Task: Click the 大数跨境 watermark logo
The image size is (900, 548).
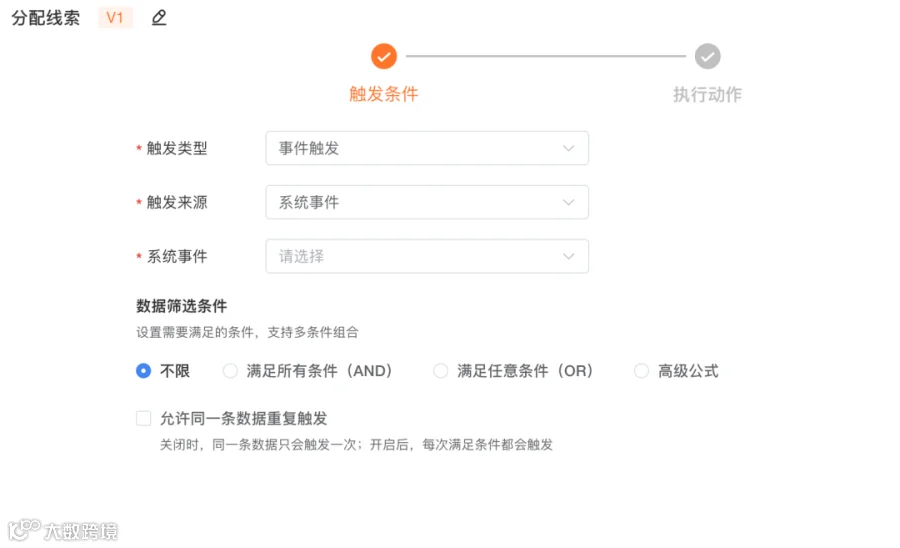Action: pos(63,530)
